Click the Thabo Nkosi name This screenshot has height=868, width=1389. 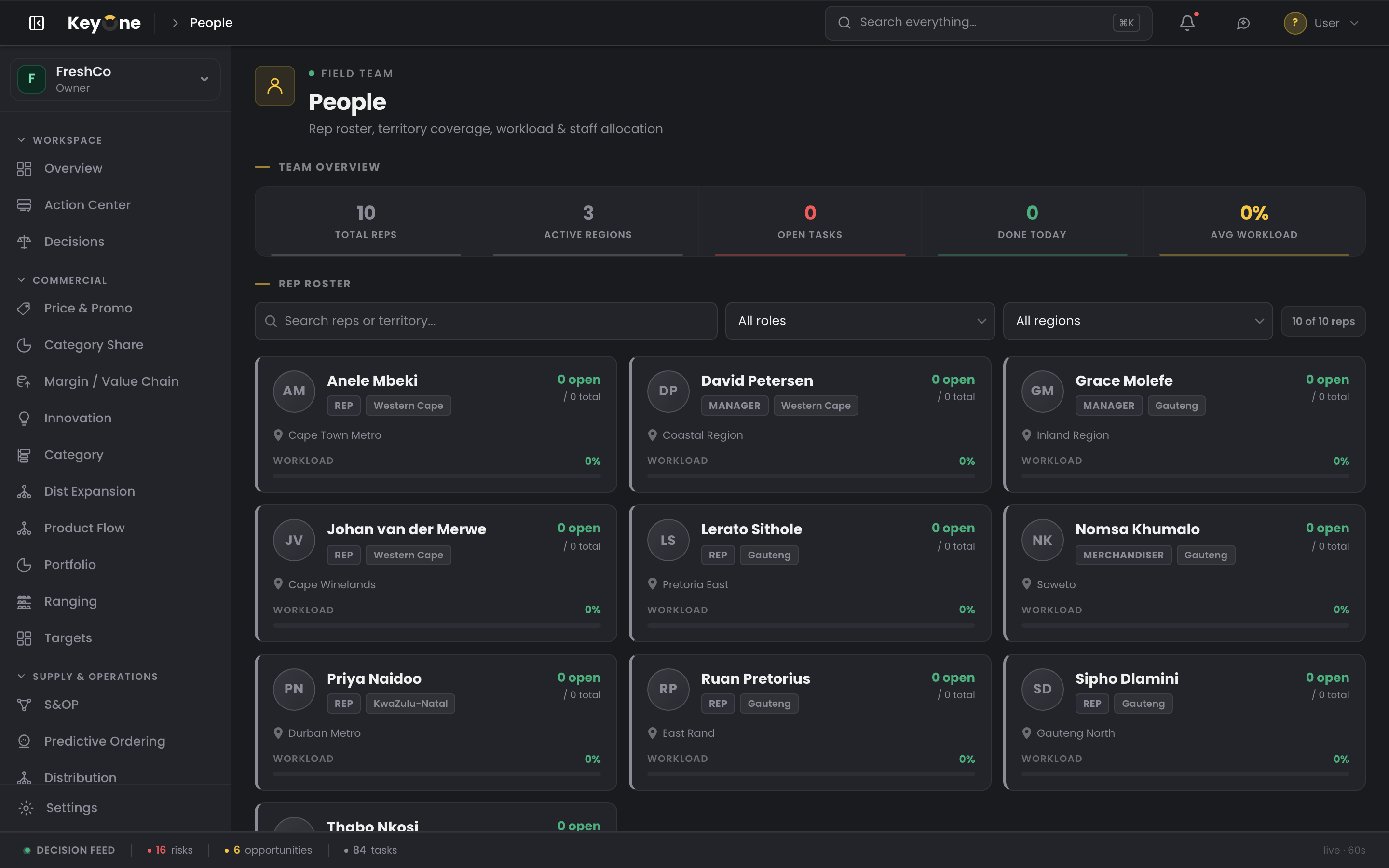tap(372, 826)
